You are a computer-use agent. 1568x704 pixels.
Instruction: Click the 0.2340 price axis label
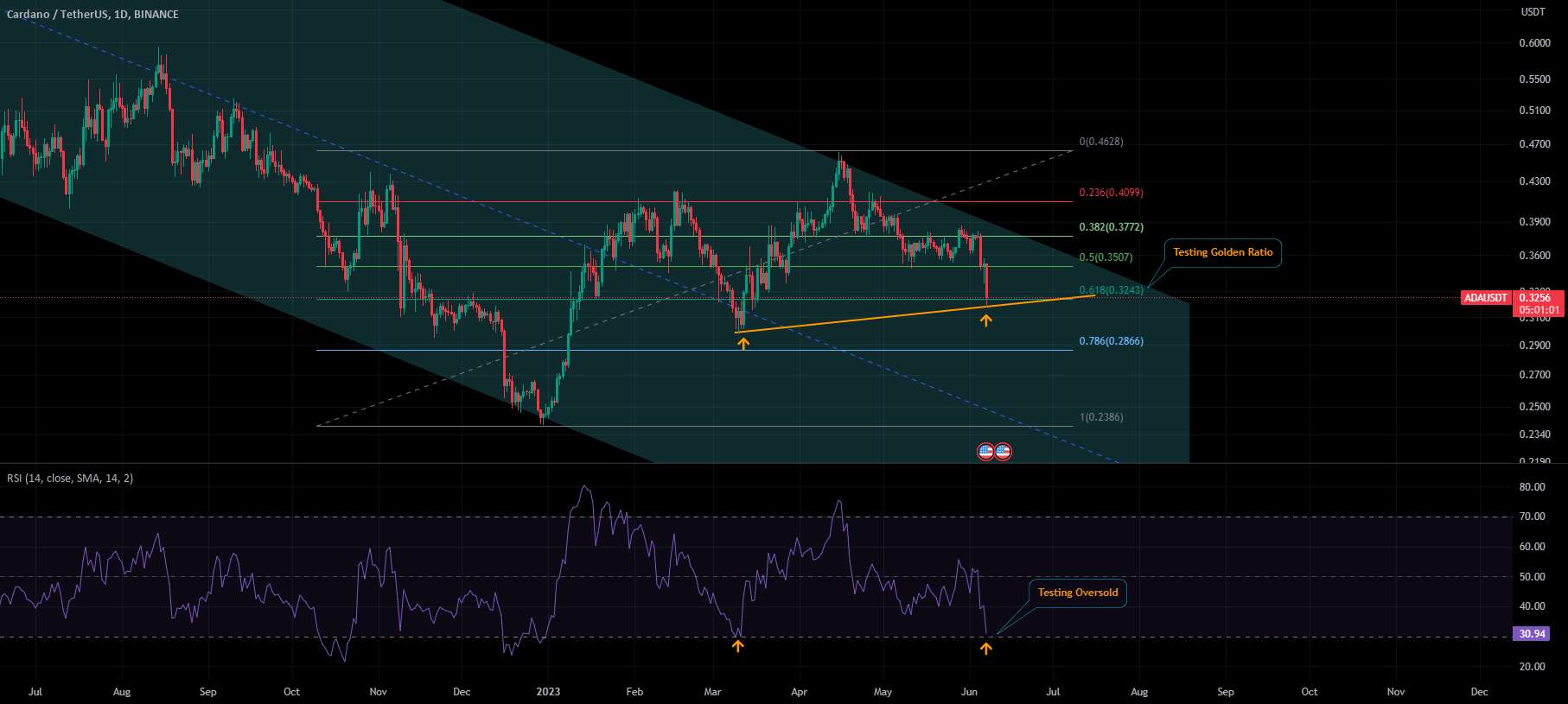tap(1534, 434)
